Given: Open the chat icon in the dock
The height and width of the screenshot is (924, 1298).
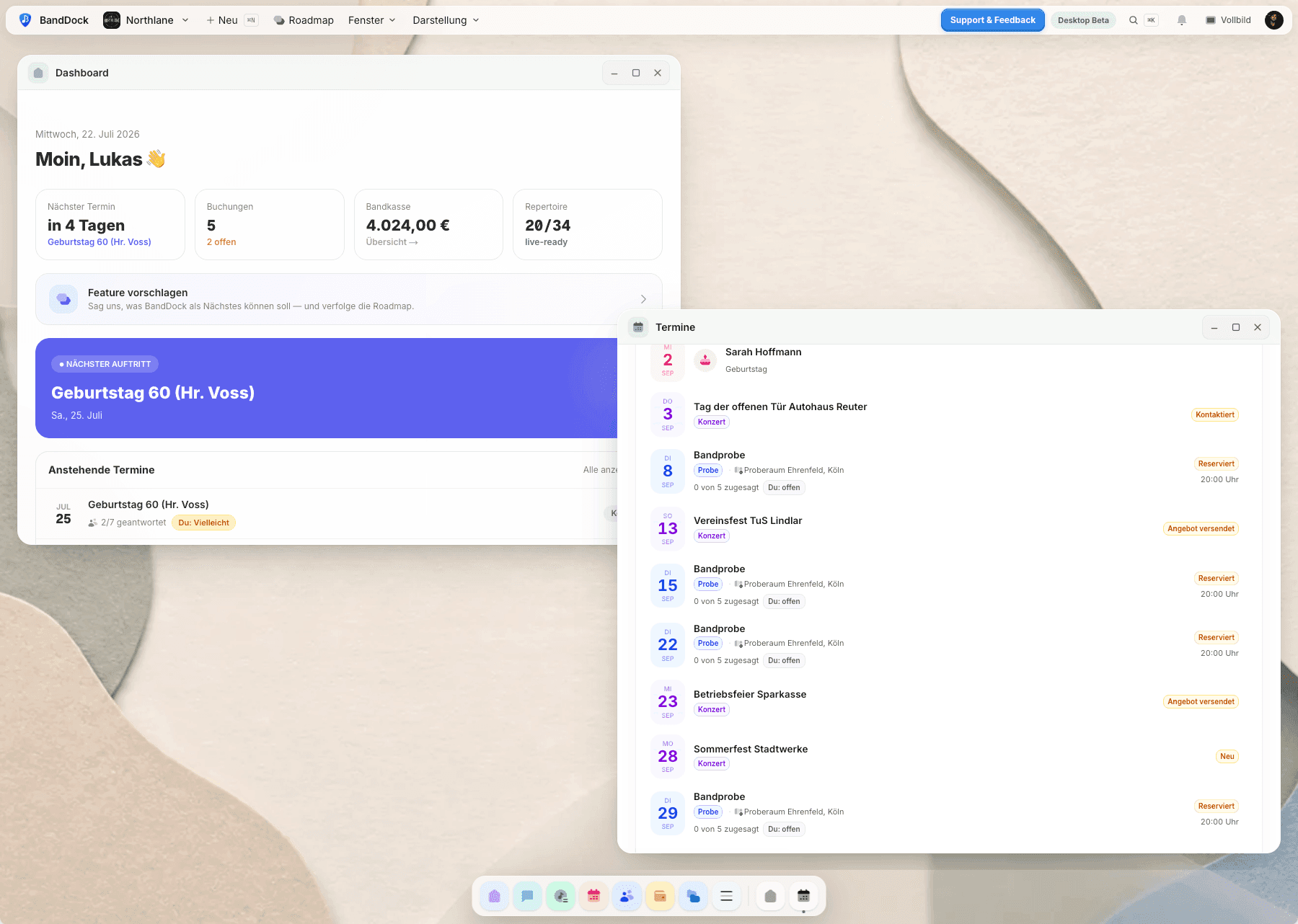Looking at the screenshot, I should (527, 896).
